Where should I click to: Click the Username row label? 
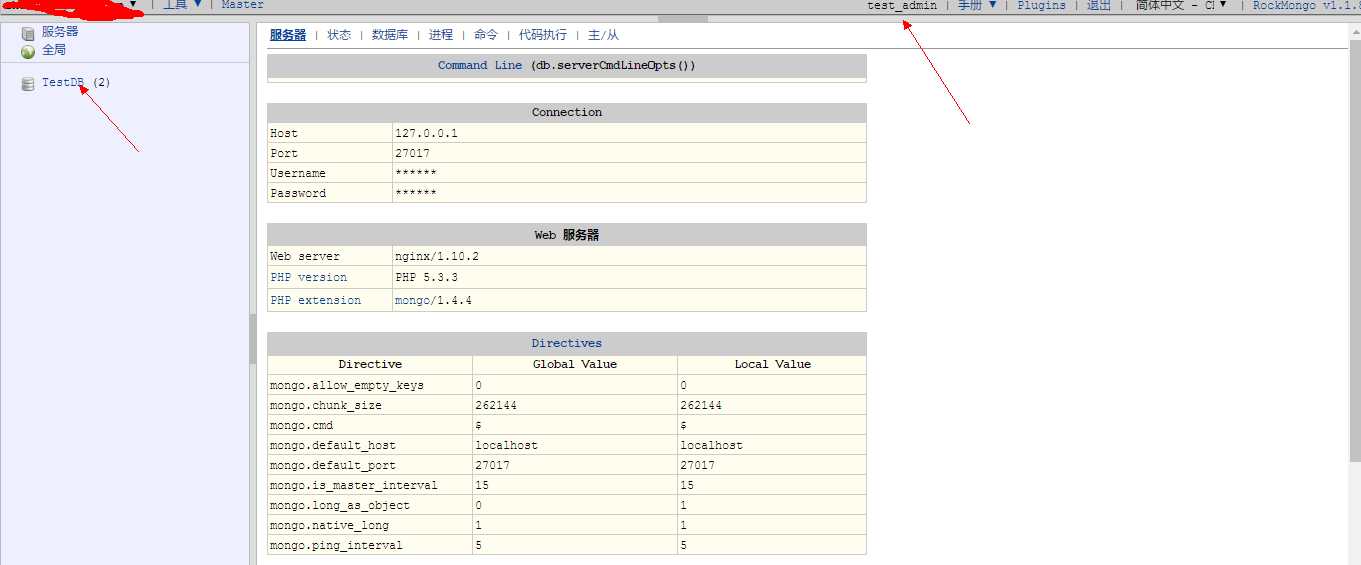pos(298,174)
